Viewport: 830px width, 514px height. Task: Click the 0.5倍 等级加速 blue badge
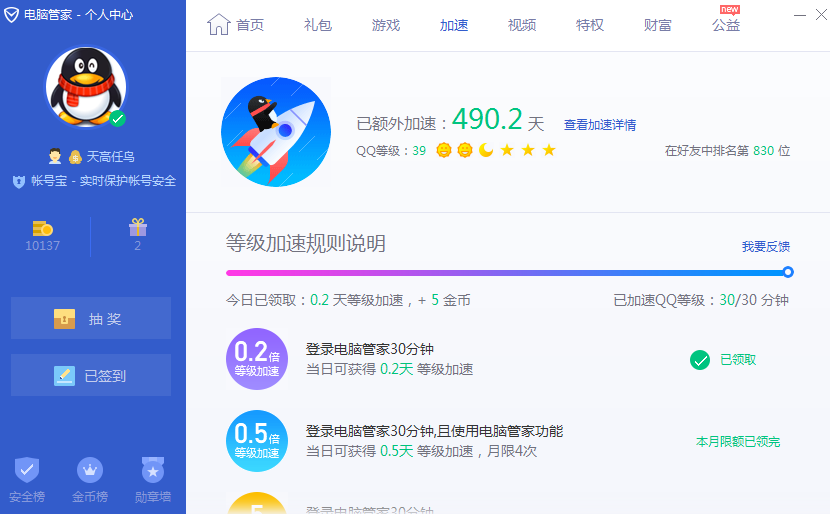click(x=257, y=441)
